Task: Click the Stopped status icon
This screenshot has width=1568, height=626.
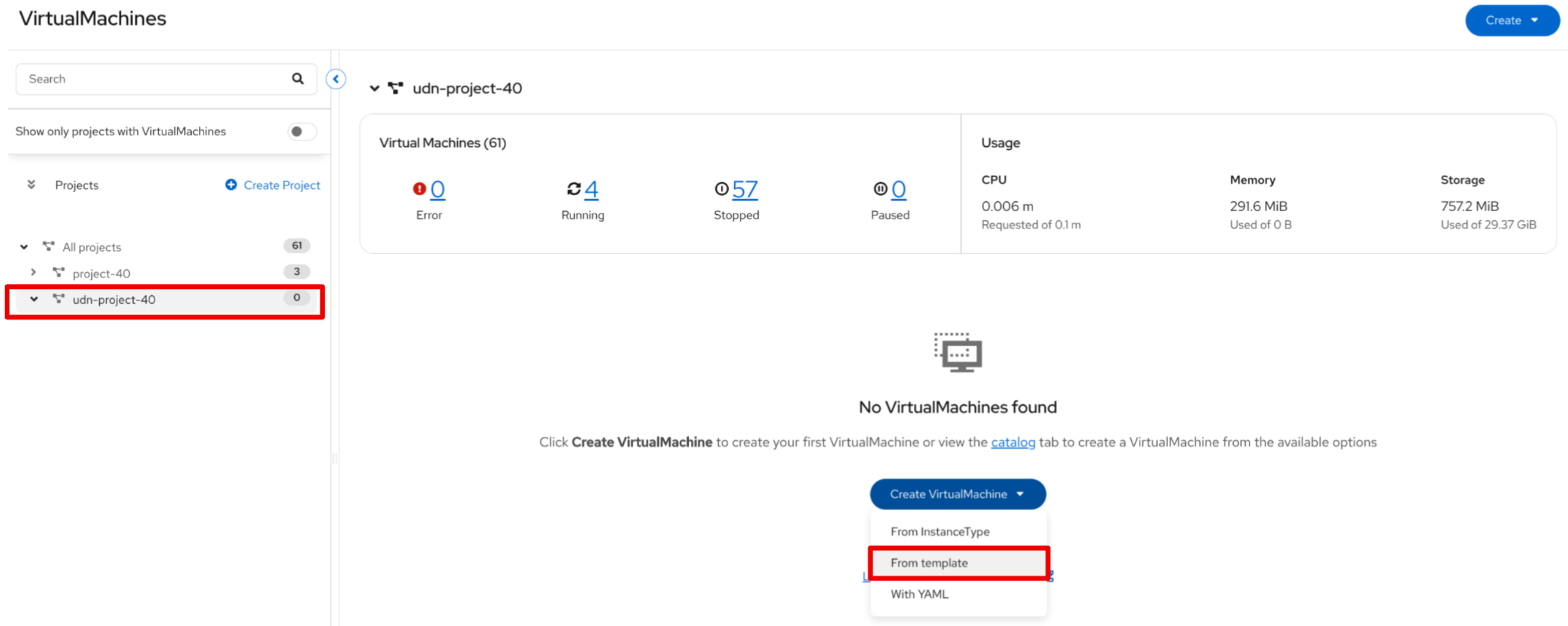Action: [721, 189]
